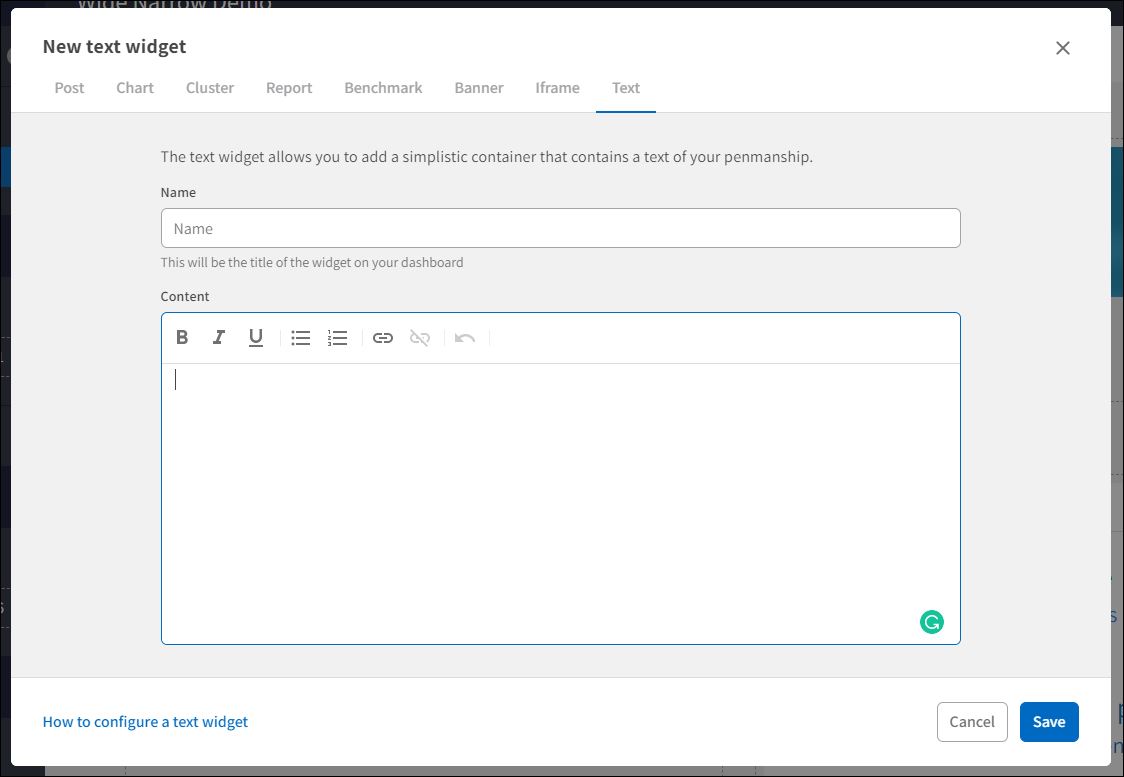
Task: Create a numbered list
Action: coord(337,337)
